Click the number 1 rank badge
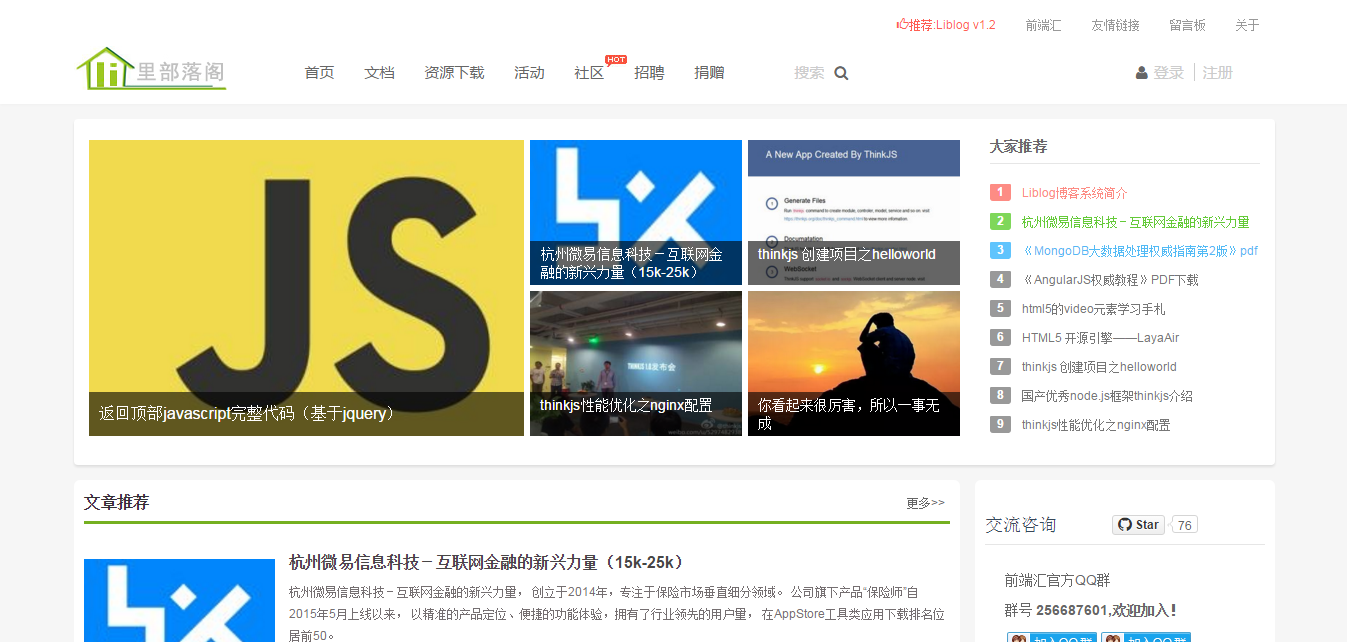This screenshot has width=1347, height=642. 1000,193
